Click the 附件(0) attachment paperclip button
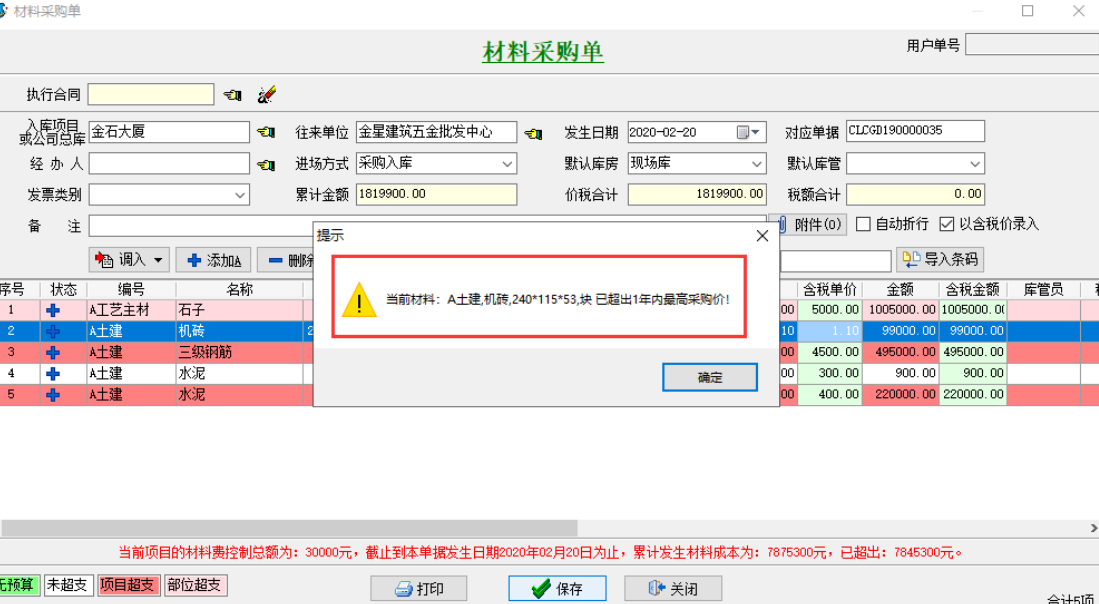The height and width of the screenshot is (604, 1099). [x=815, y=223]
